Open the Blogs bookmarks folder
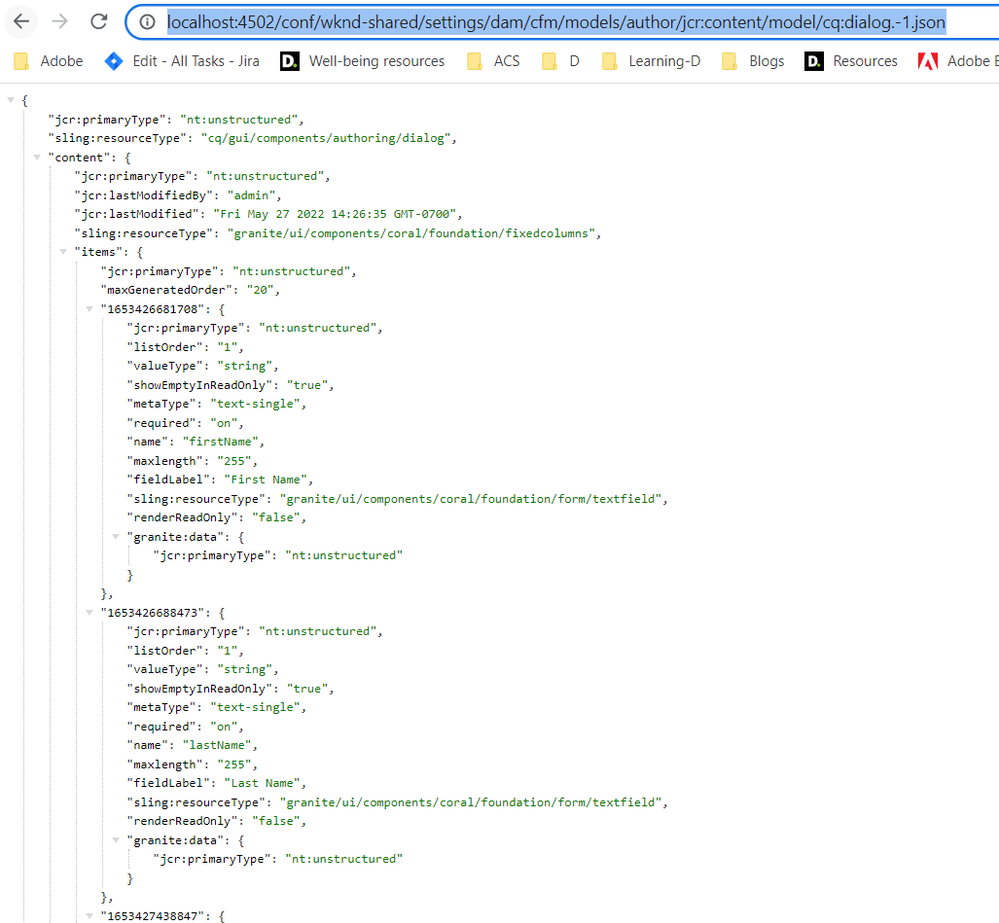 [753, 61]
